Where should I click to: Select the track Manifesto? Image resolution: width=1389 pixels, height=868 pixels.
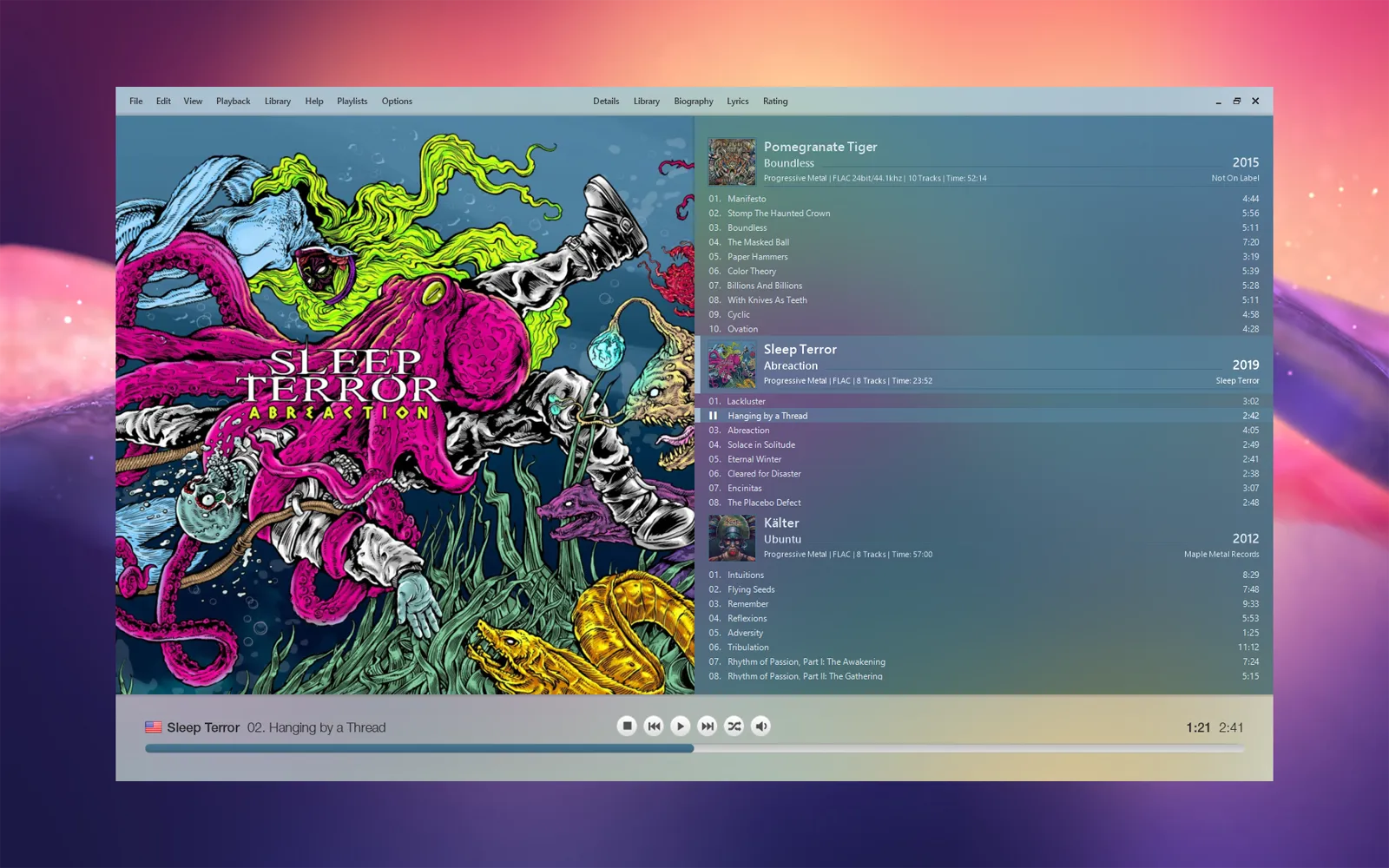pos(984,199)
